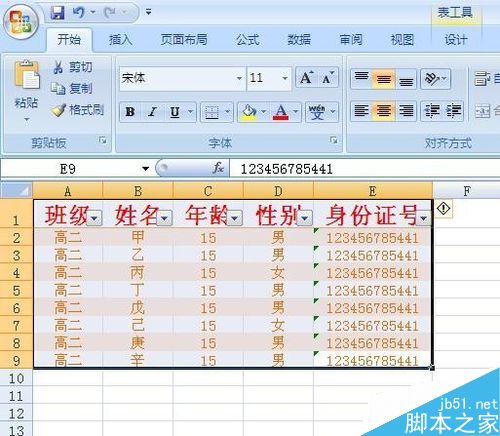Screen dimensions: 500x436
Task: Click the Cut scissors icon
Action: [x=58, y=67]
